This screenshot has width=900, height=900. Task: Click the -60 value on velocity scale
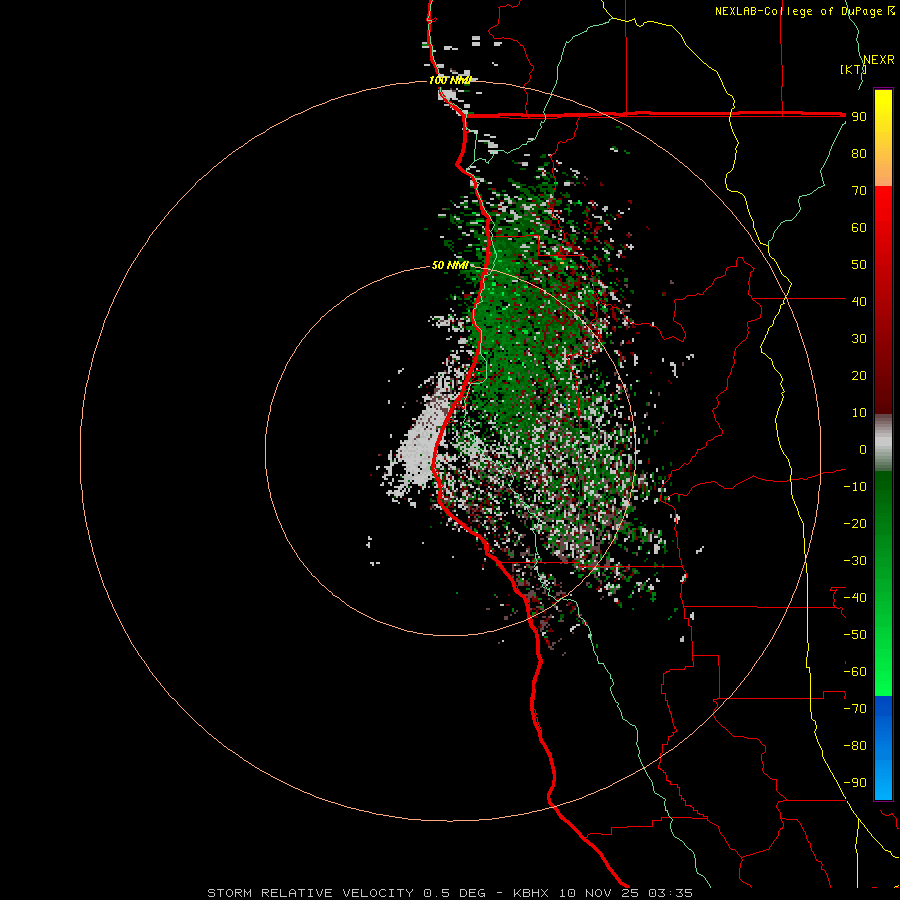(x=855, y=672)
